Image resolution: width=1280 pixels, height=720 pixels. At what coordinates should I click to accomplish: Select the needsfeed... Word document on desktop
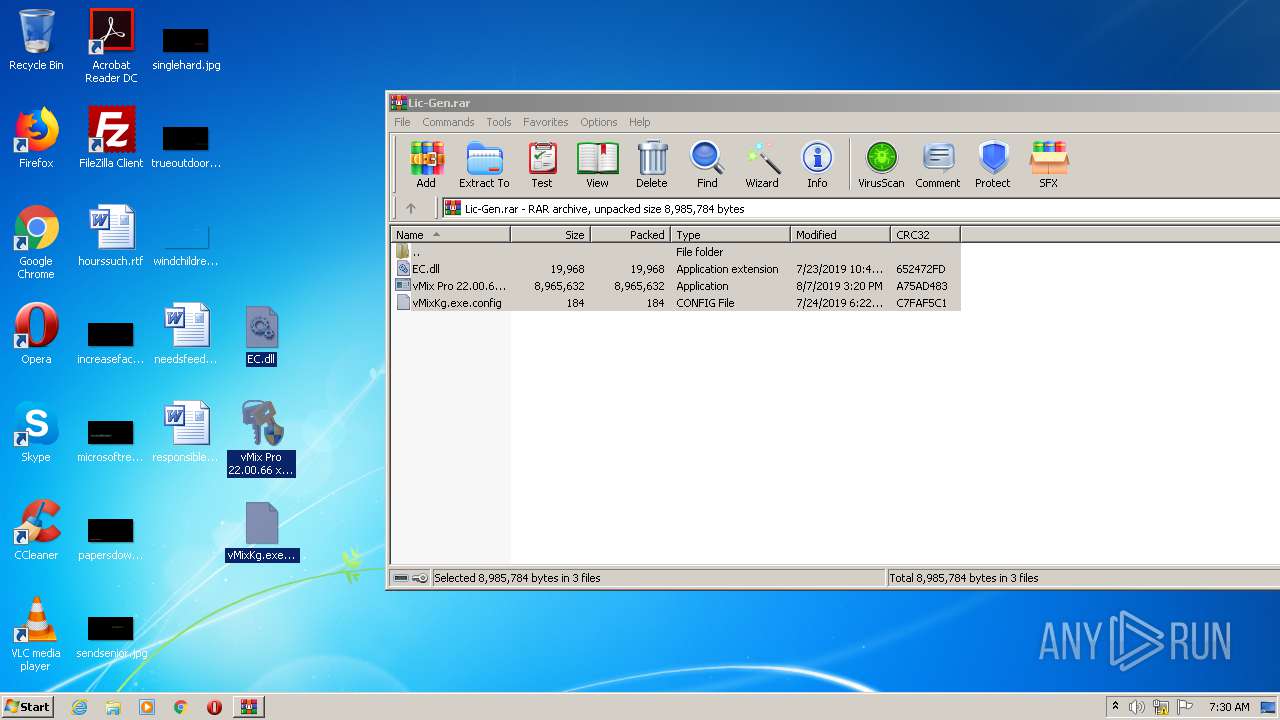tap(185, 334)
